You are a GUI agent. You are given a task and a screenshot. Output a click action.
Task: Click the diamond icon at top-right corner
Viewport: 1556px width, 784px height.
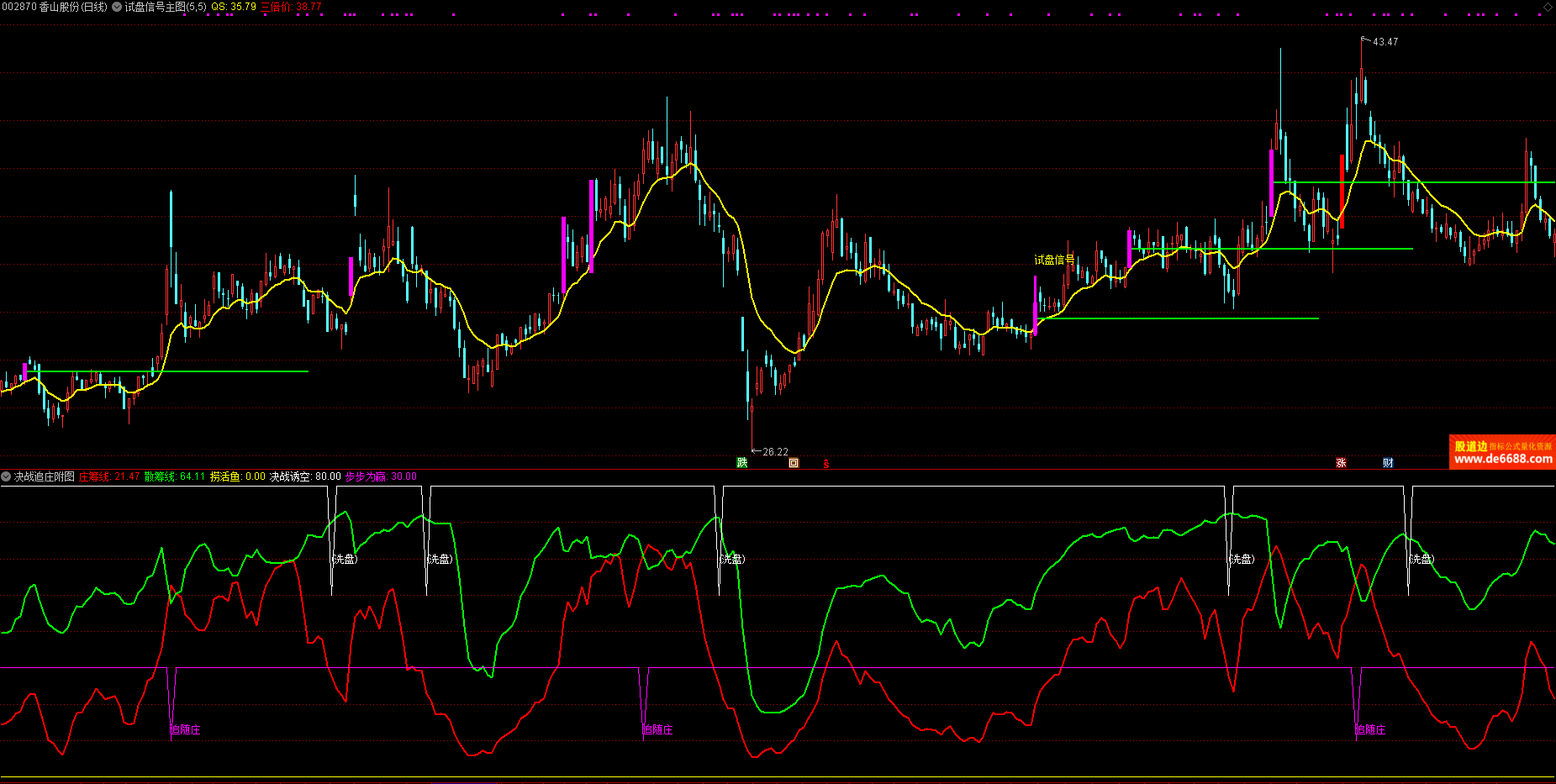click(x=1548, y=7)
